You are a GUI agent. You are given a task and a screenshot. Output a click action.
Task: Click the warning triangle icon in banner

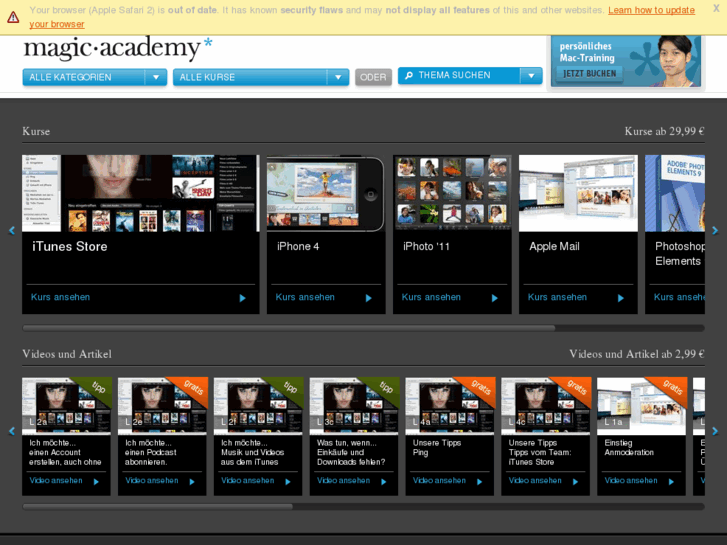[x=13, y=17]
